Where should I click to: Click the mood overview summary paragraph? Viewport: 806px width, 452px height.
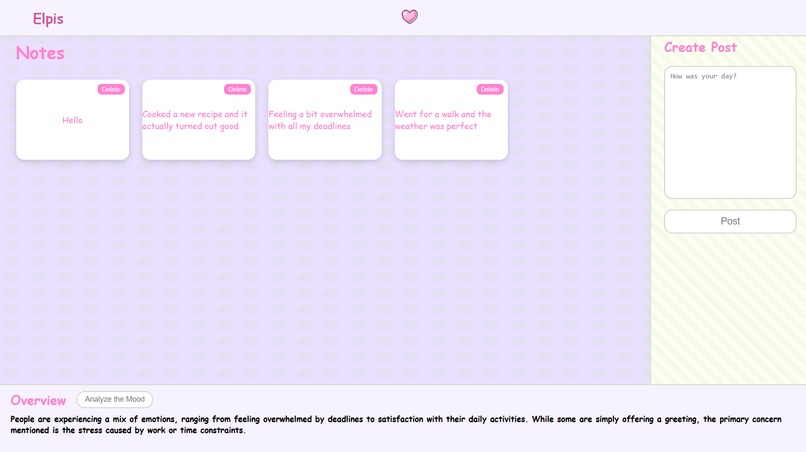(396, 425)
